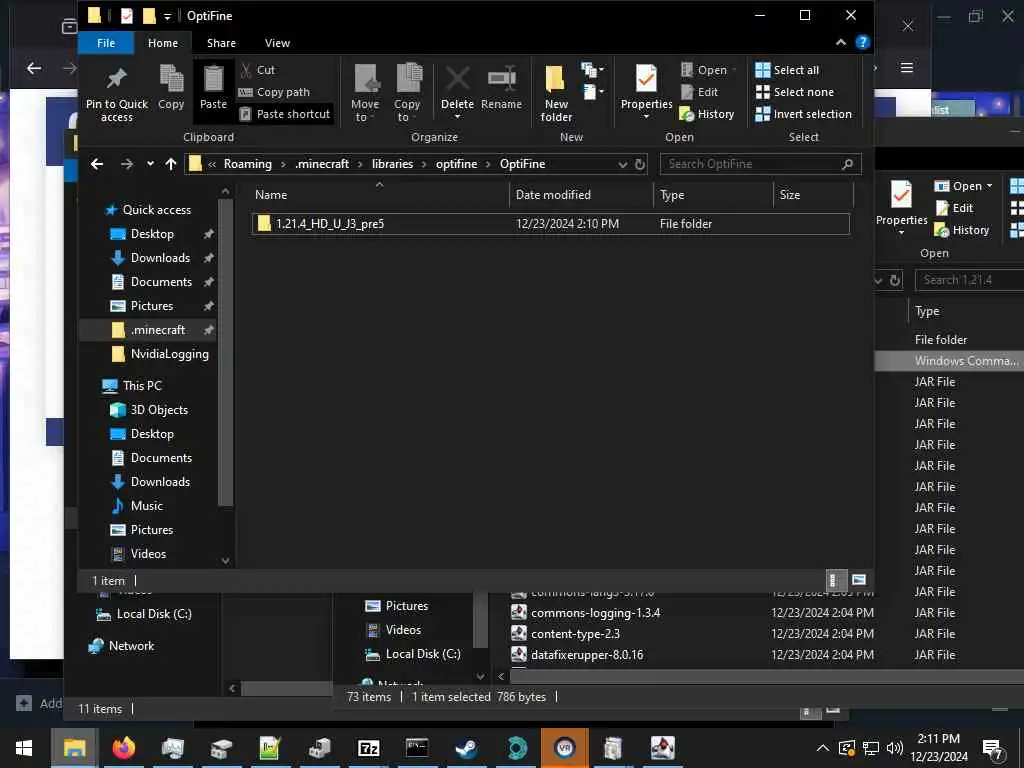Click Select all
The width and height of the screenshot is (1024, 768).
coord(787,70)
